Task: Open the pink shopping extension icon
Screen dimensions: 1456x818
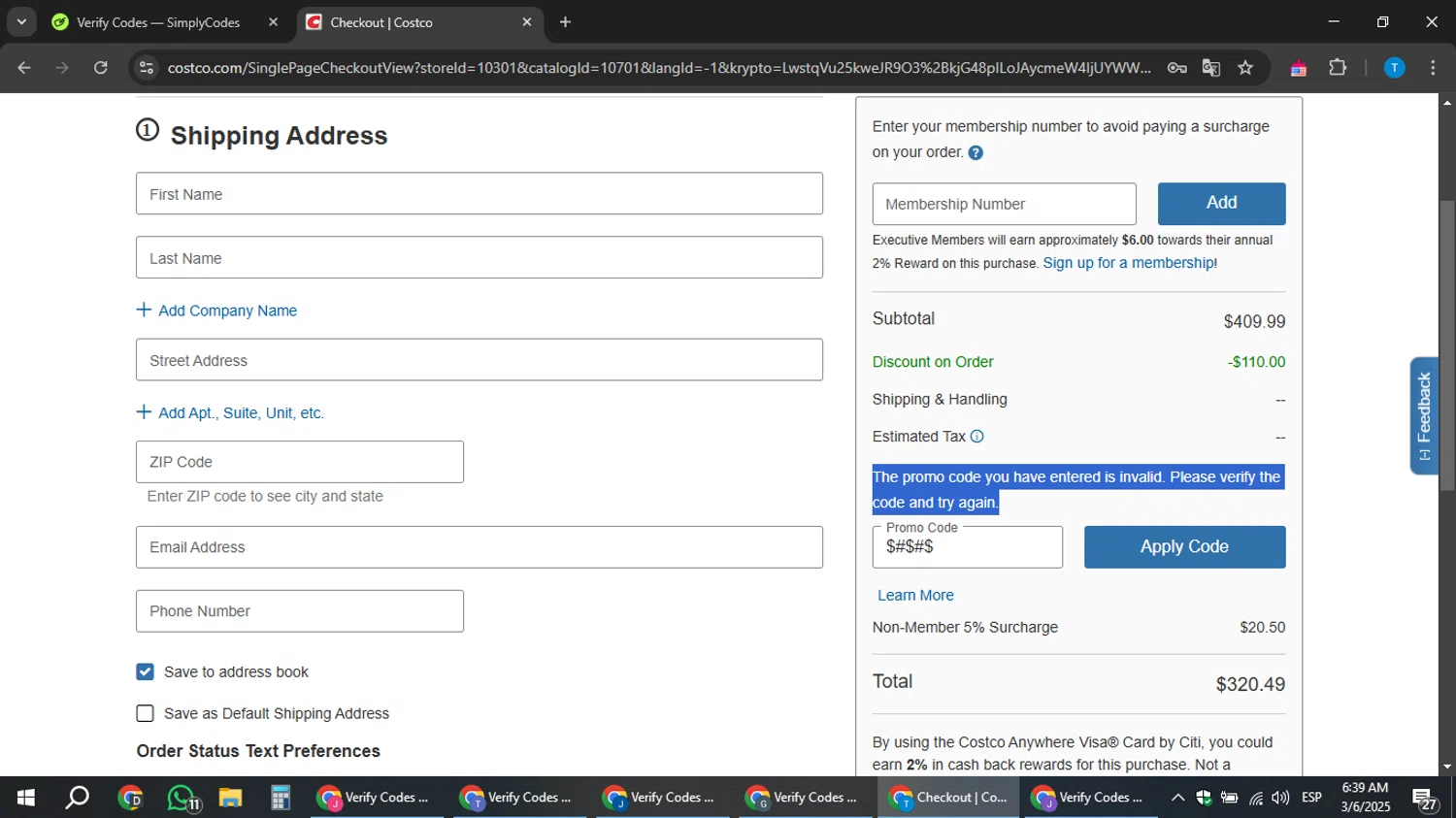Action: [1299, 68]
